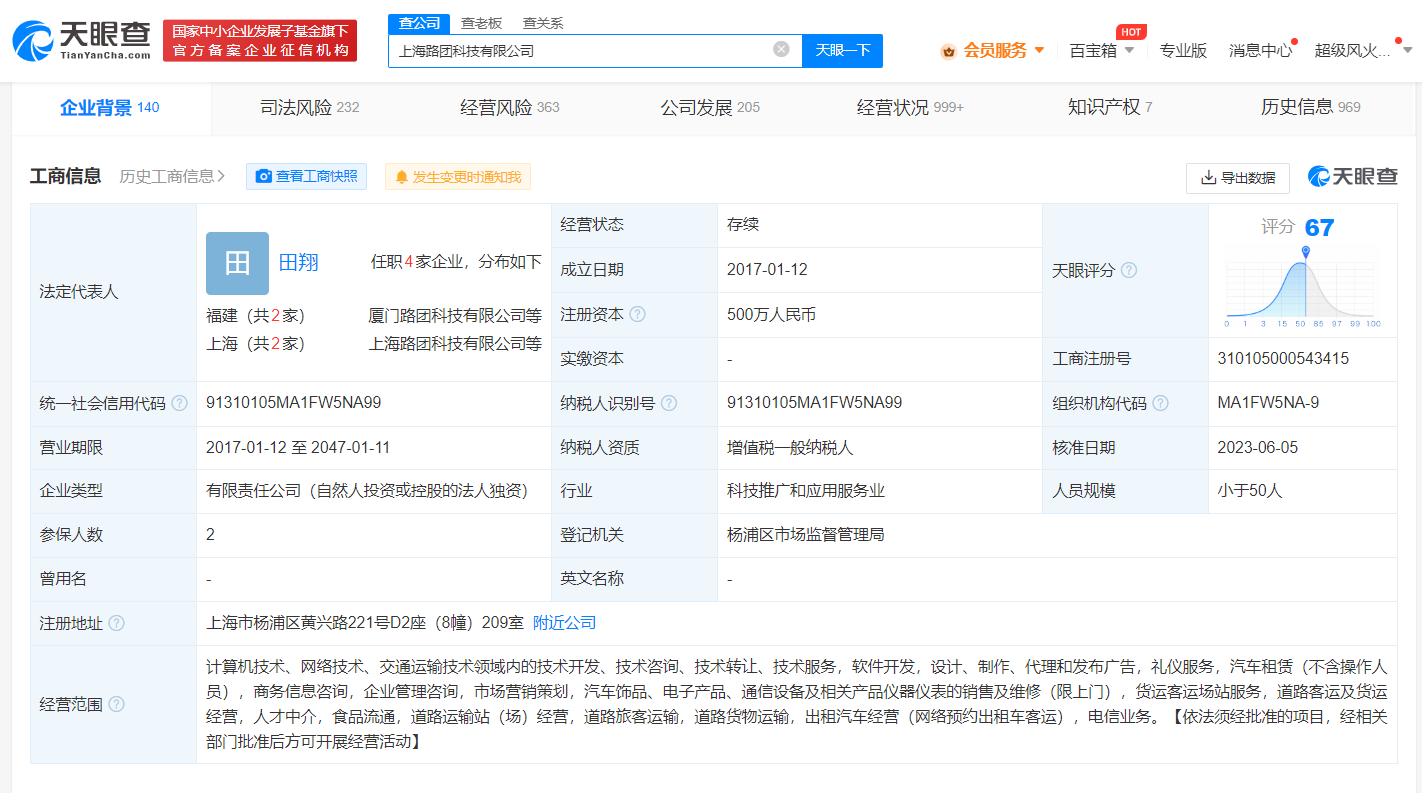Image resolution: width=1422 pixels, height=793 pixels.
Task: Click the 会员服务 crown icon
Action: (948, 50)
